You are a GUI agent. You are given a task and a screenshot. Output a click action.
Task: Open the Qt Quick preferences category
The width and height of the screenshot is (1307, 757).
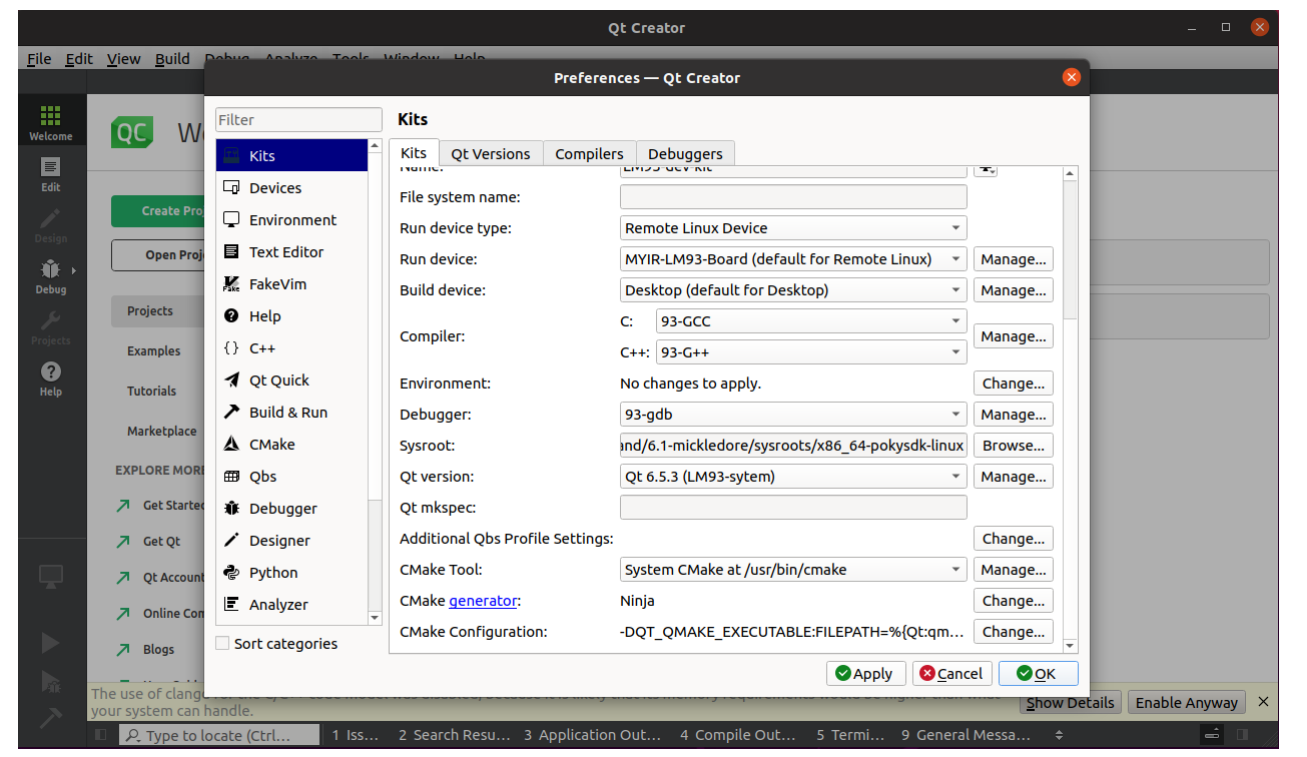point(292,380)
